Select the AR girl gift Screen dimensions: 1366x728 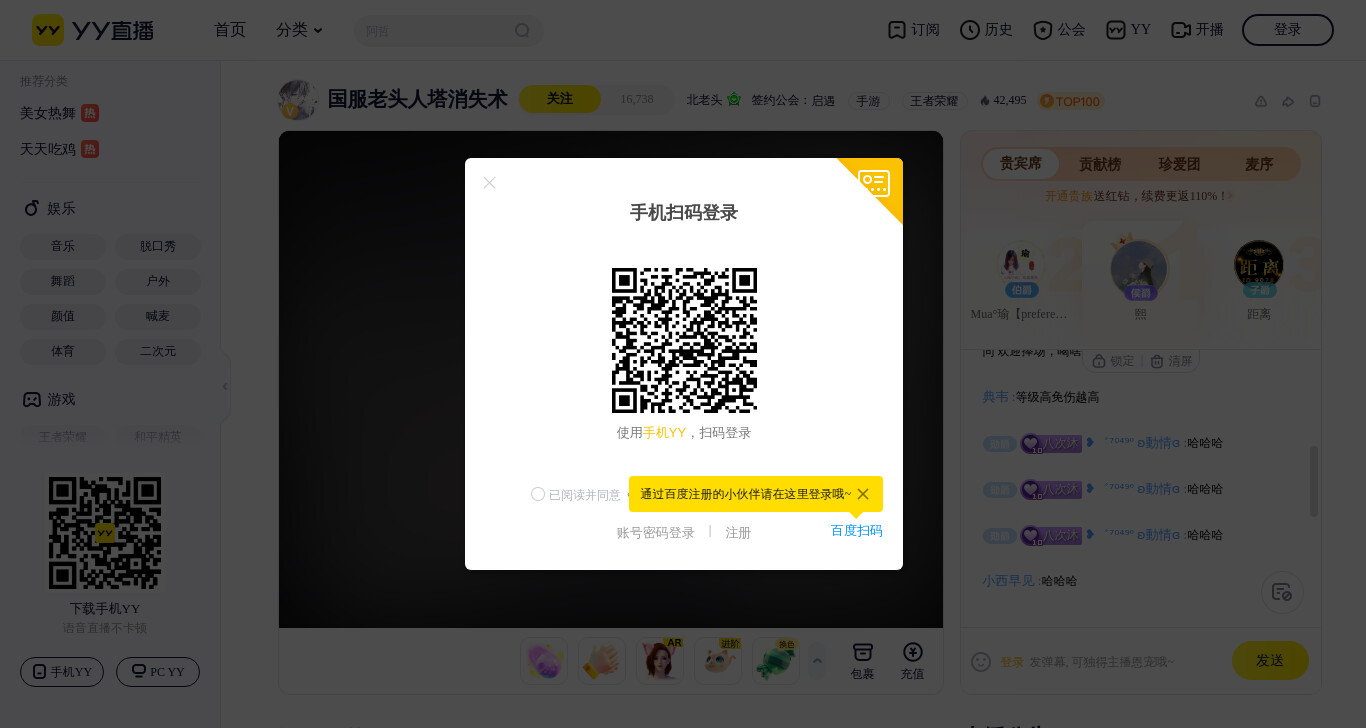pyautogui.click(x=660, y=662)
